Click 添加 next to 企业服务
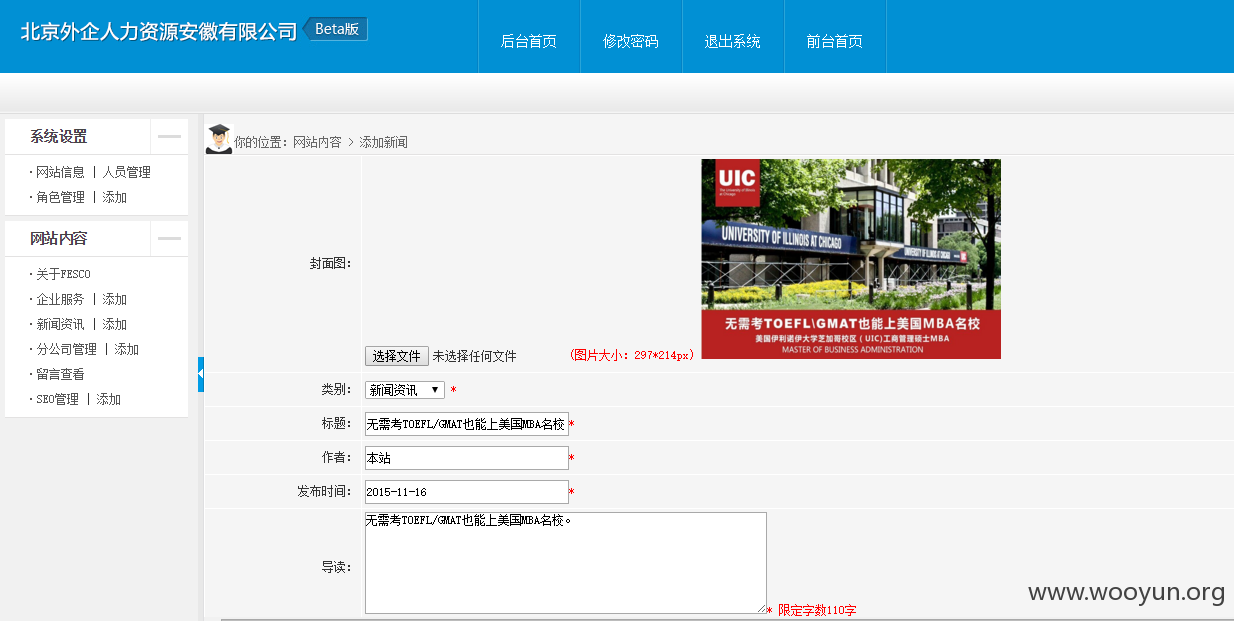1234x621 pixels. coord(115,299)
